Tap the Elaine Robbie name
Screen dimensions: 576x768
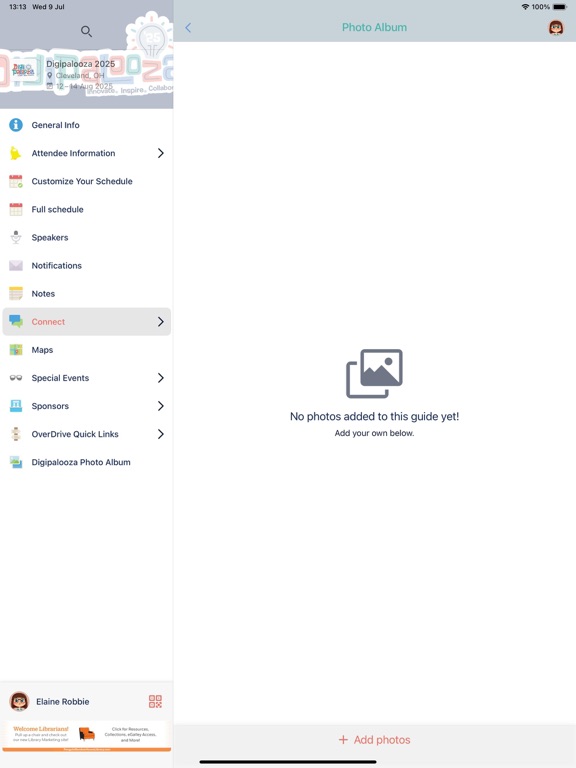click(63, 701)
